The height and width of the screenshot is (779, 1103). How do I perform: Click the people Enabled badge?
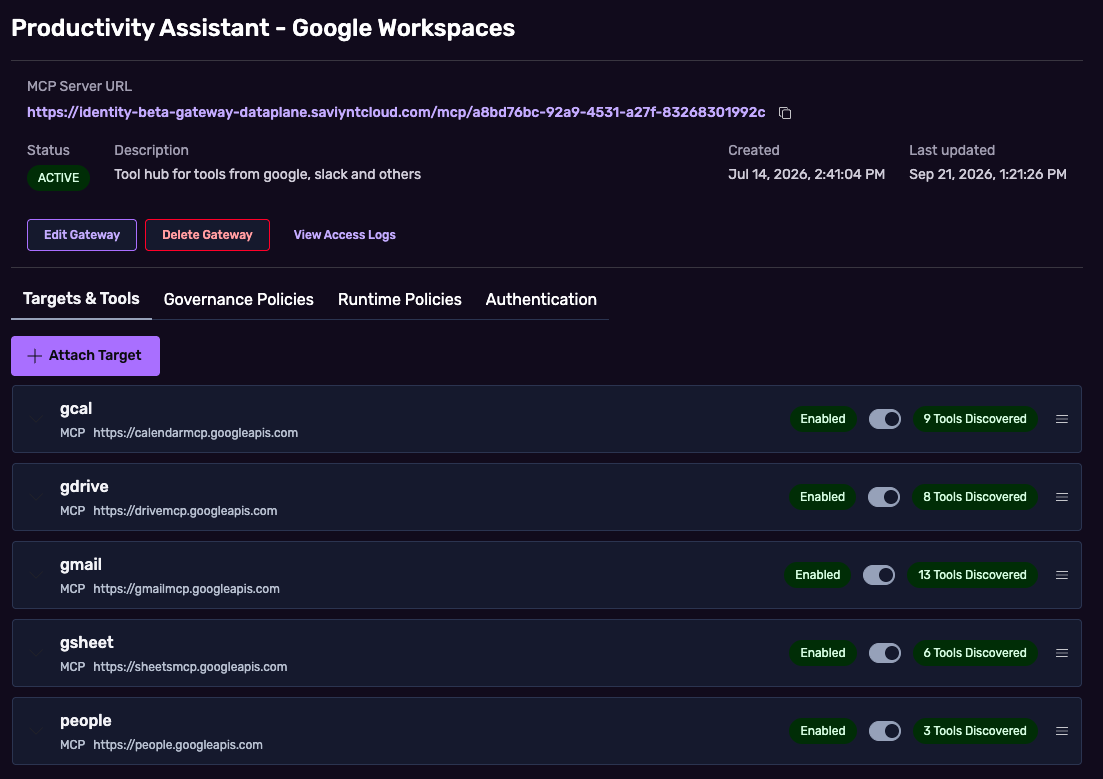(x=823, y=732)
